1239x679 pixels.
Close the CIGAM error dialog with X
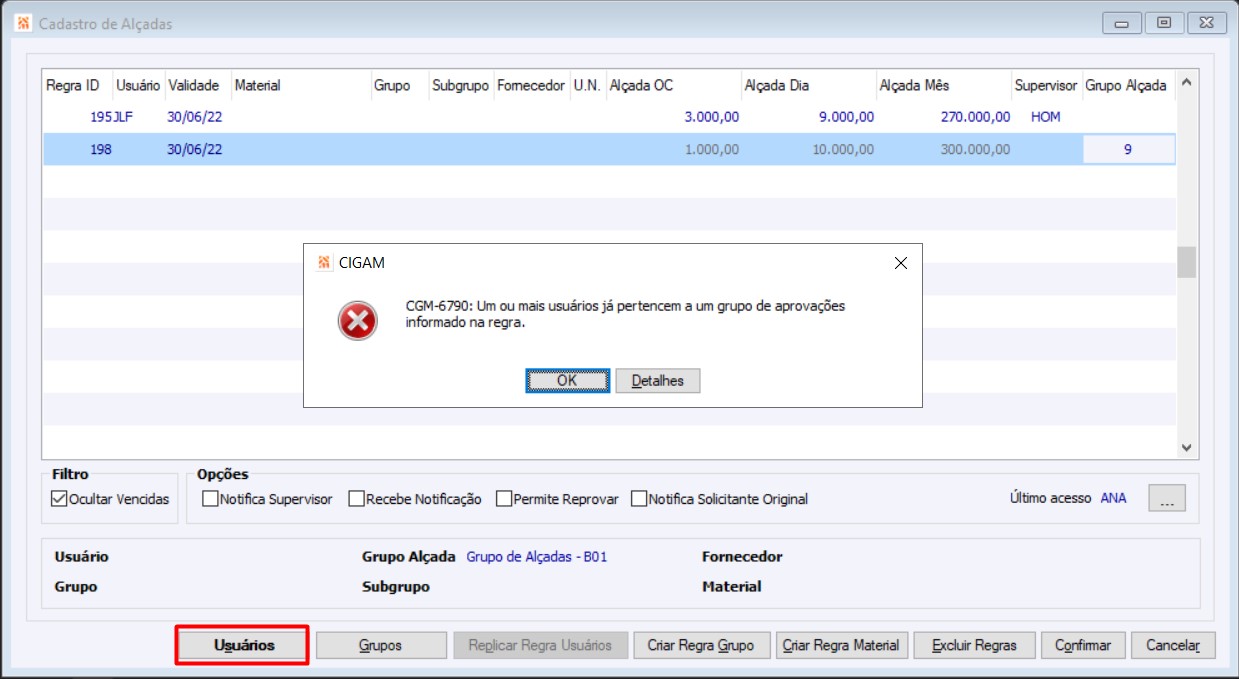point(900,263)
